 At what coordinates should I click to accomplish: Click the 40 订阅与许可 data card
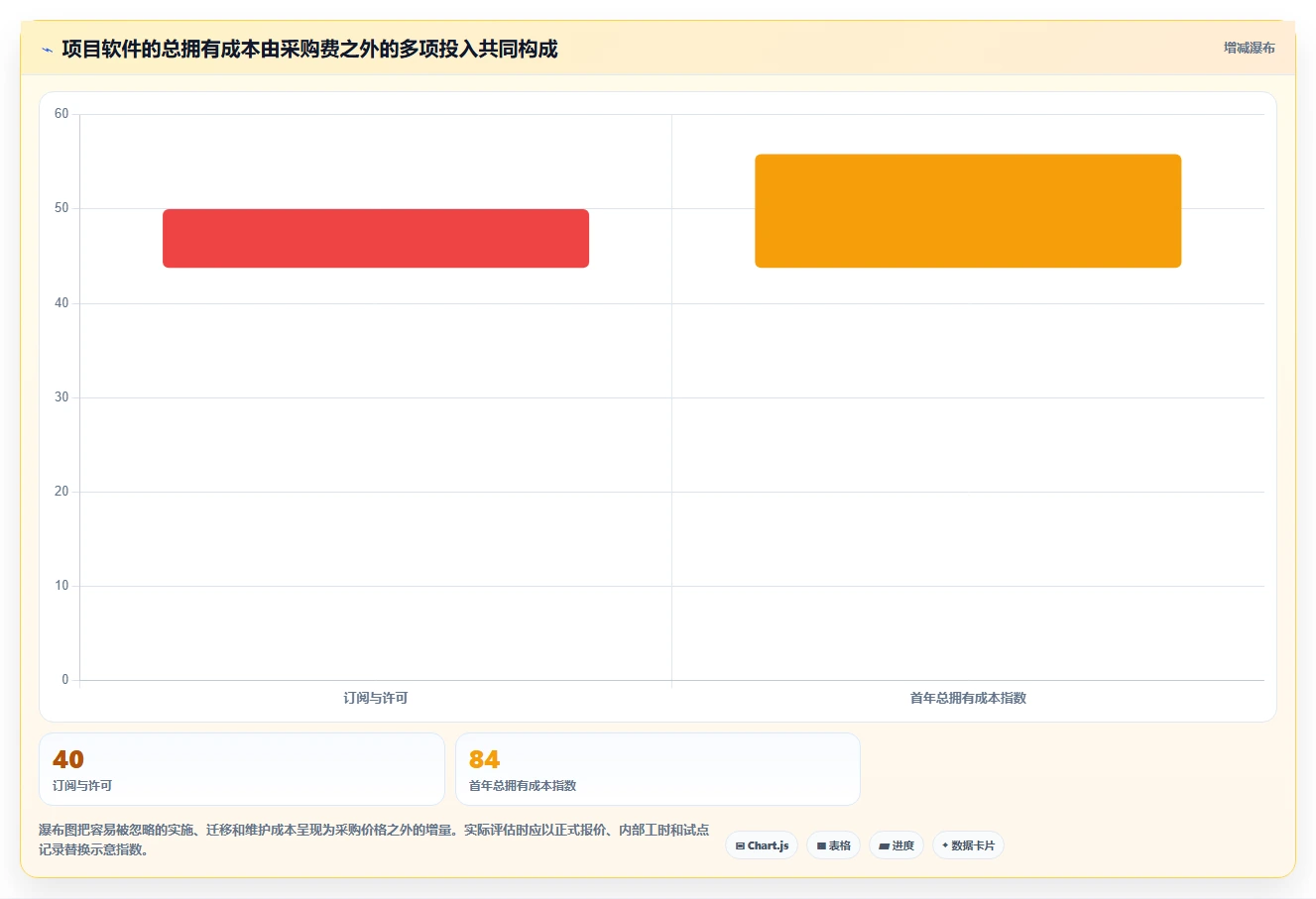tap(242, 769)
